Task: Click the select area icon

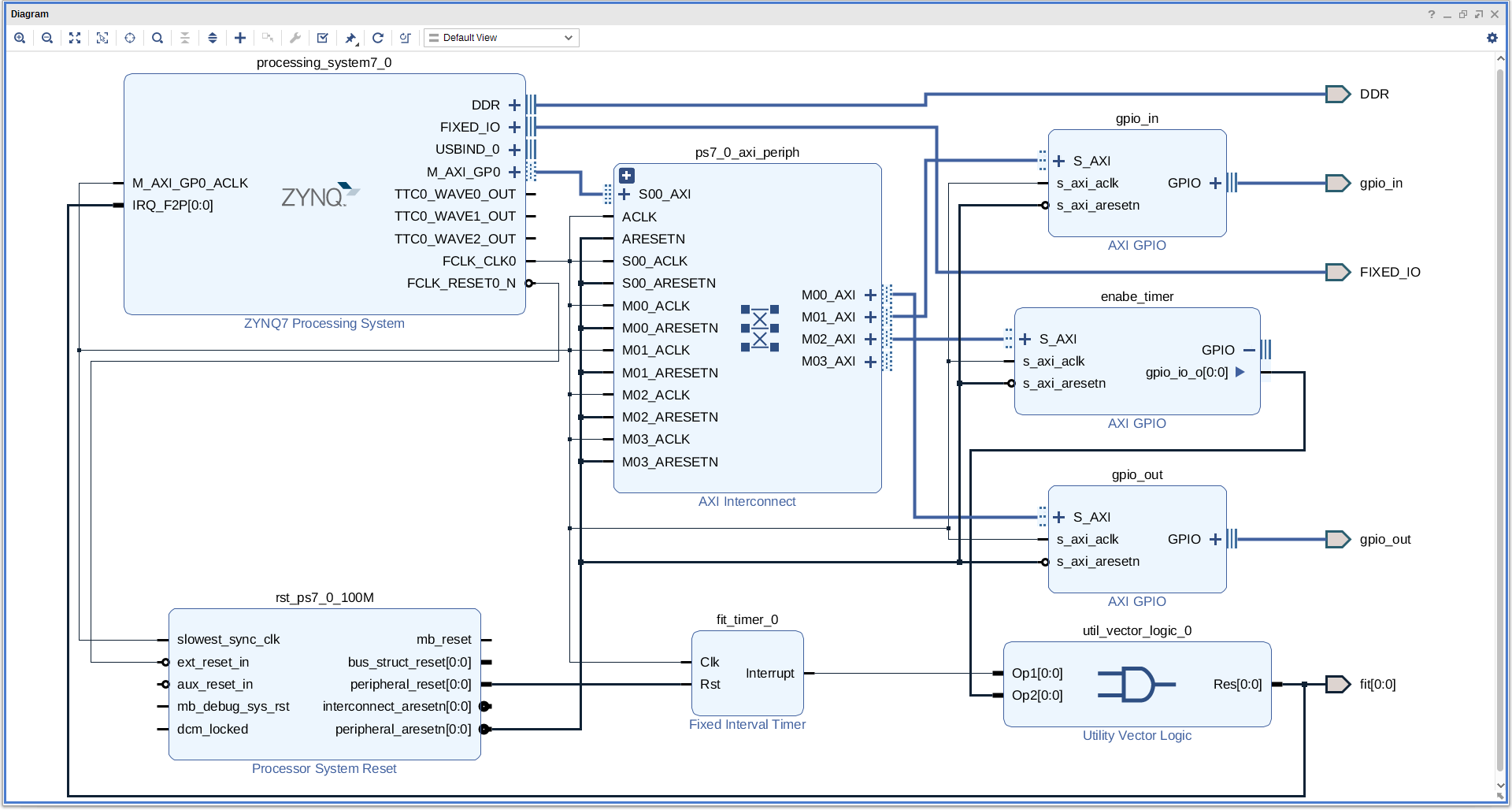Action: click(102, 38)
